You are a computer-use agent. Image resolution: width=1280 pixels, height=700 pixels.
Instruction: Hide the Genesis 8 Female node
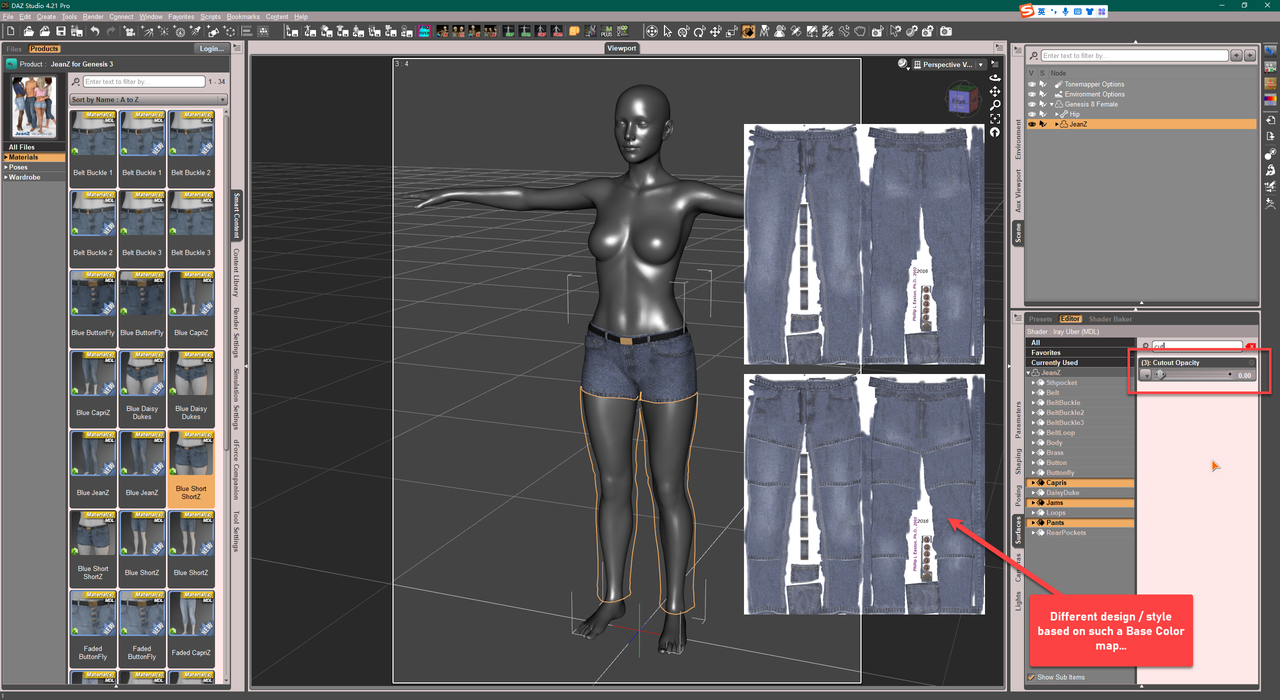coord(1032,104)
